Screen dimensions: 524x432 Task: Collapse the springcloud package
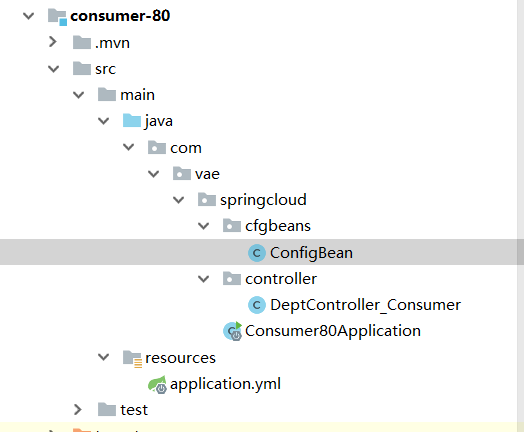pos(178,200)
